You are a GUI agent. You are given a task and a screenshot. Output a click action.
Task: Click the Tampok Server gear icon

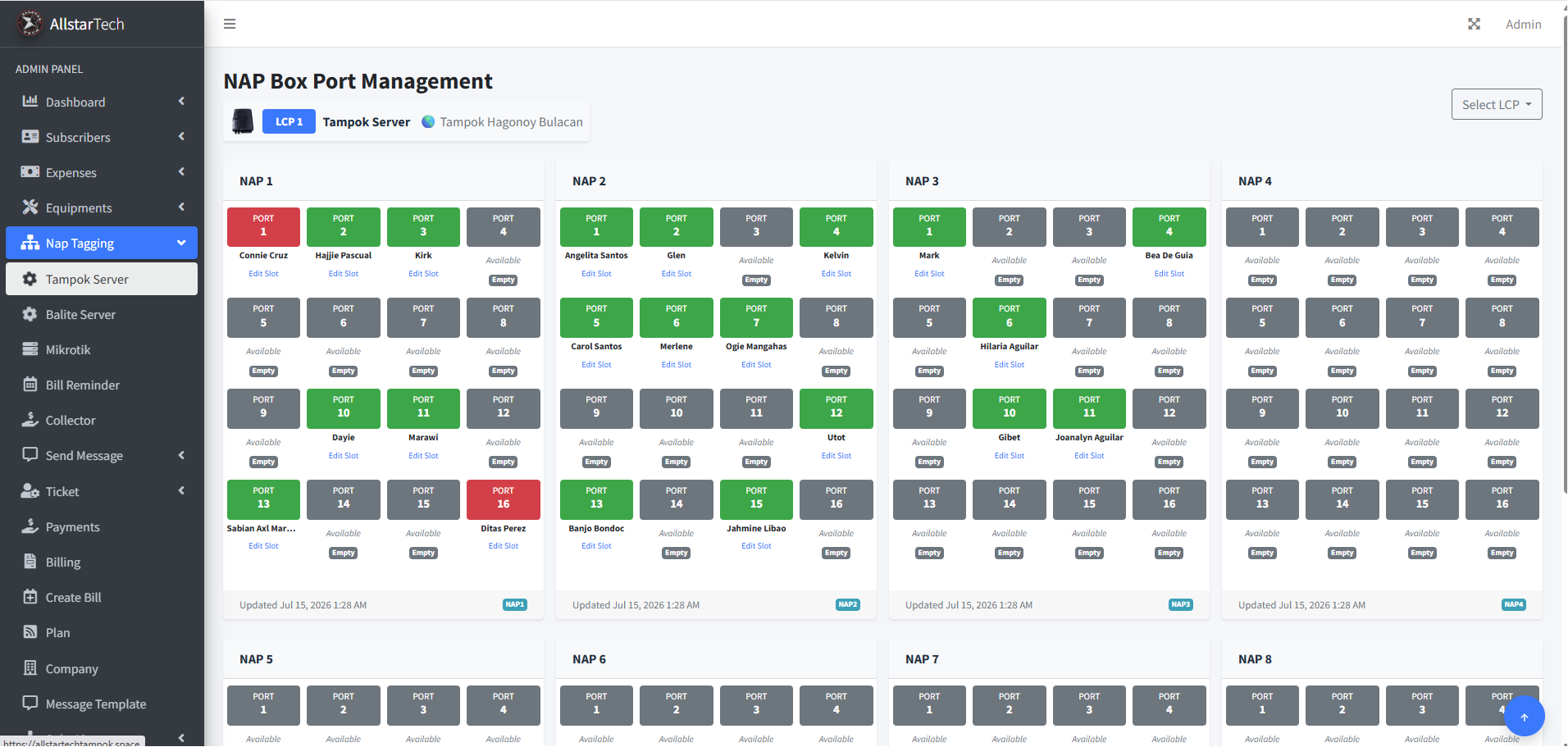[x=30, y=279]
